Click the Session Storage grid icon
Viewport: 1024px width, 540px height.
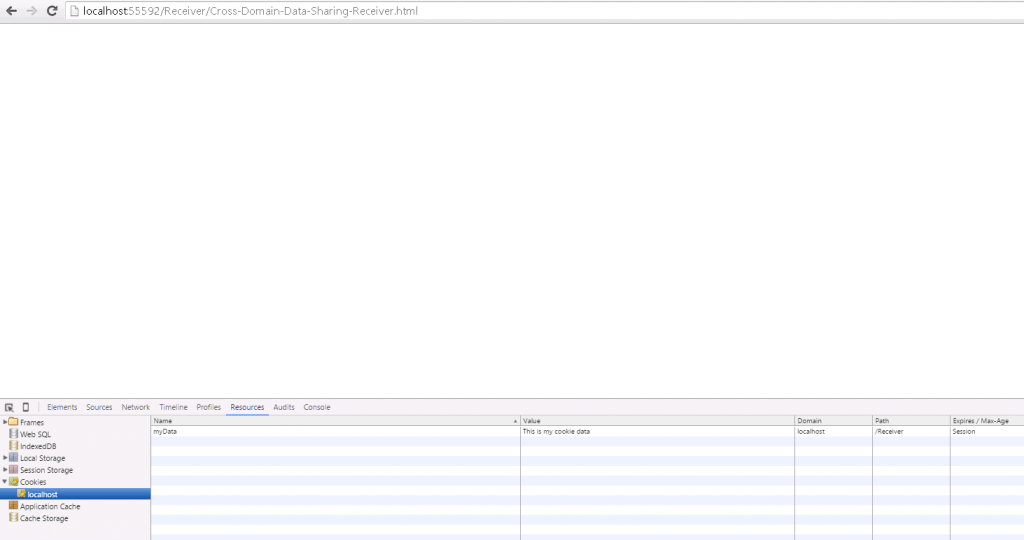click(13, 469)
